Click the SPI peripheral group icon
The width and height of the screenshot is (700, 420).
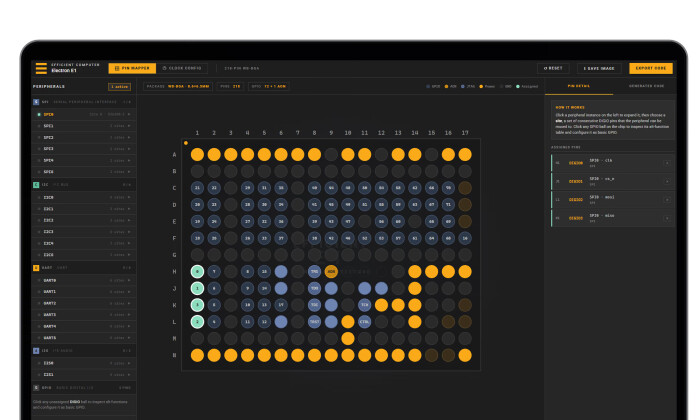(36, 102)
